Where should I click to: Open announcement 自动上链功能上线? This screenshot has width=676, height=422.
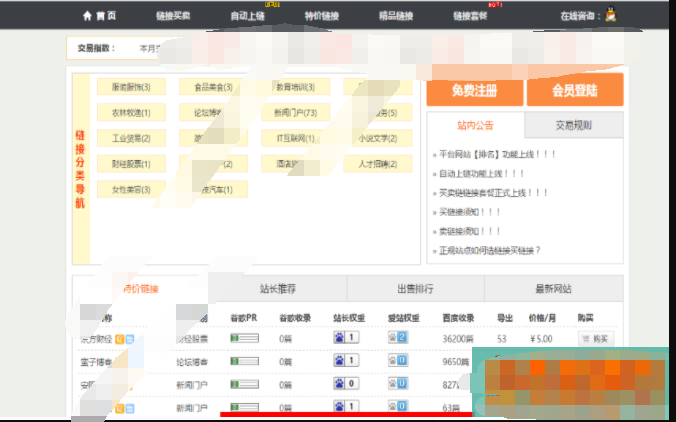tap(491, 174)
